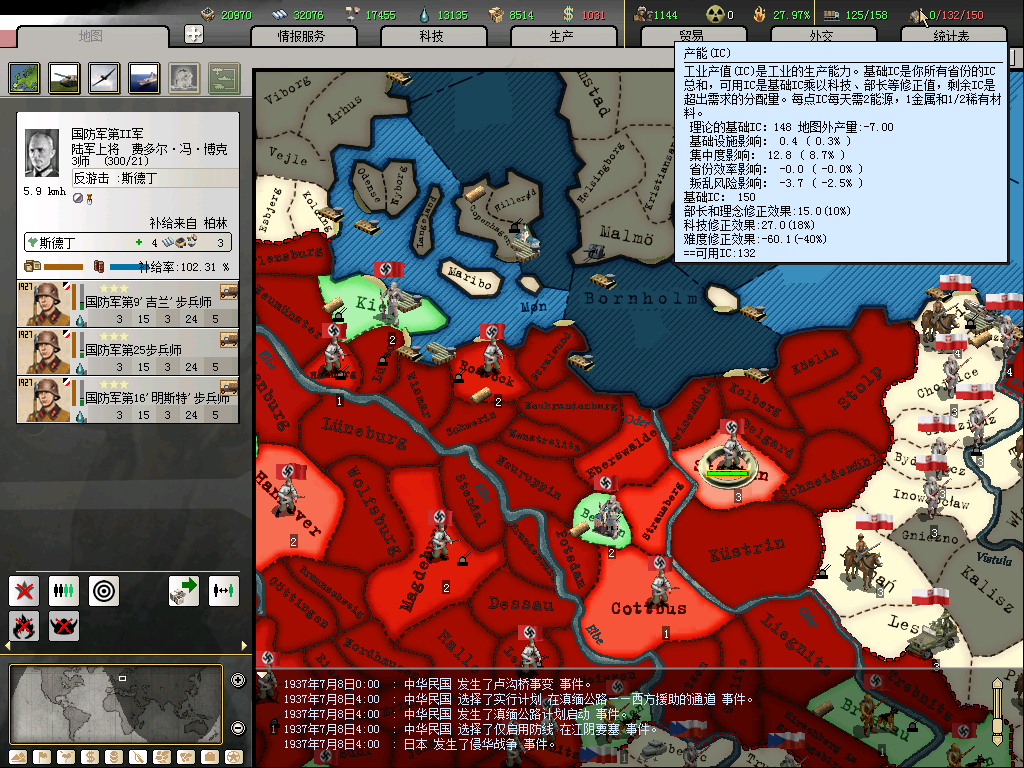1024x768 pixels.
Task: Click the nuclear radiation symbol icon
Action: click(716, 14)
